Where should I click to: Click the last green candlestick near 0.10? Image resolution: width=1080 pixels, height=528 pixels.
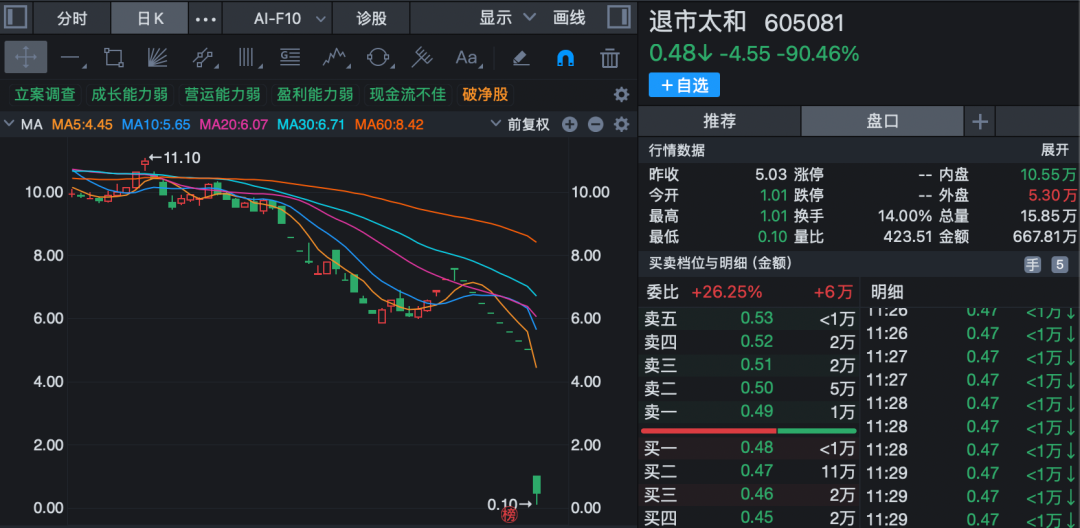coord(537,489)
